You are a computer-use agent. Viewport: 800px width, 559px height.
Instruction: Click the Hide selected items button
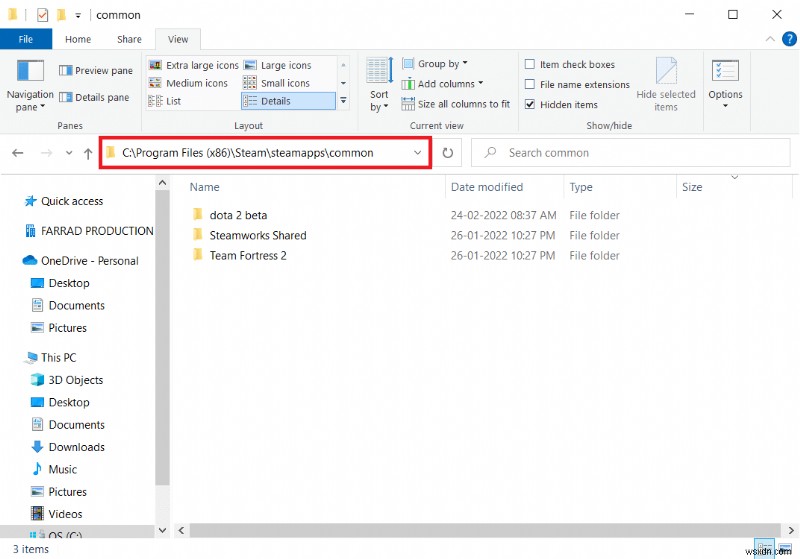pos(666,85)
